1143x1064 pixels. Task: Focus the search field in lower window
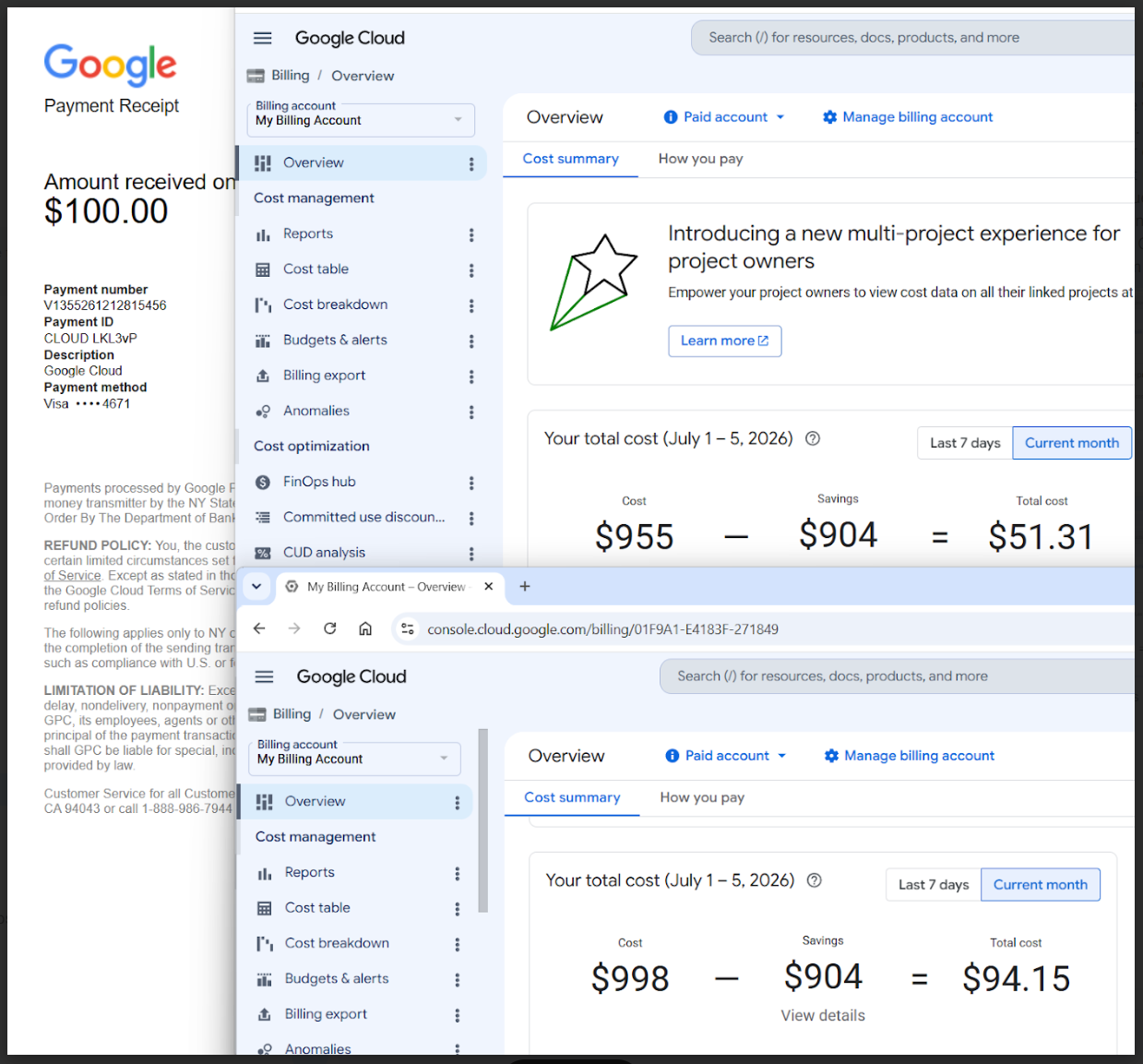[x=897, y=676]
